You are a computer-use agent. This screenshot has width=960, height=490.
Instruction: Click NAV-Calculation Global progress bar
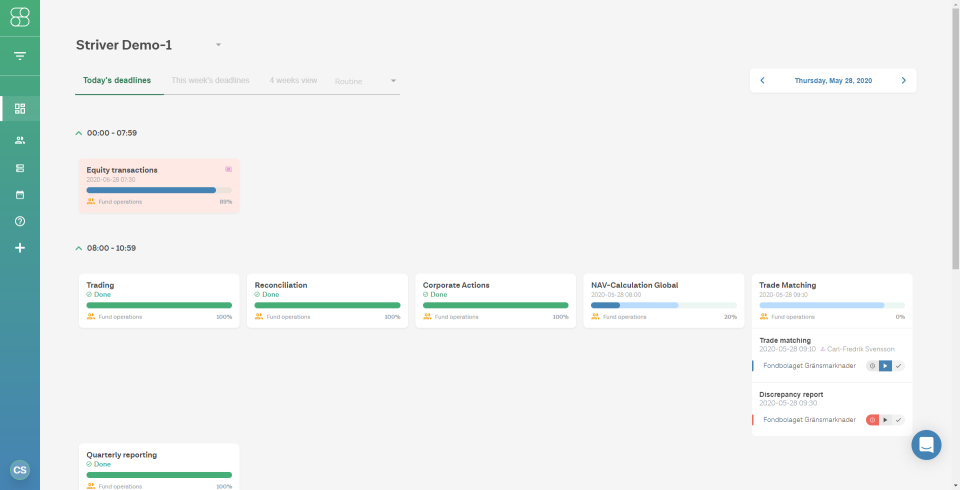(x=664, y=305)
